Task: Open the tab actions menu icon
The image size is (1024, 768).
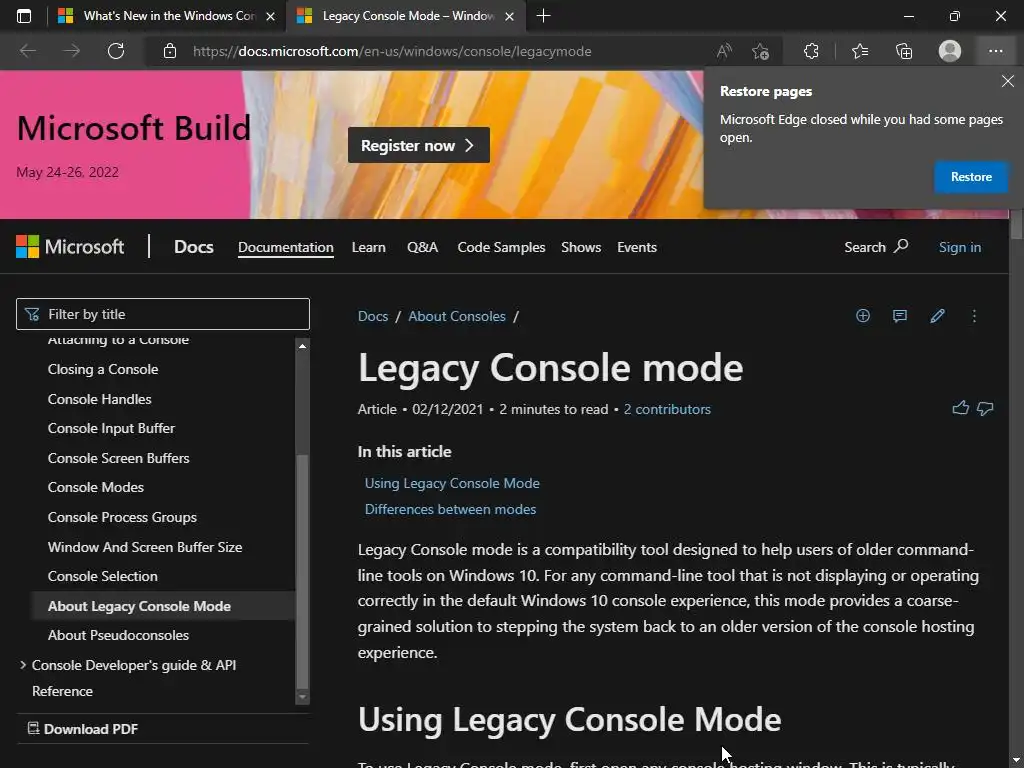Action: pos(24,16)
